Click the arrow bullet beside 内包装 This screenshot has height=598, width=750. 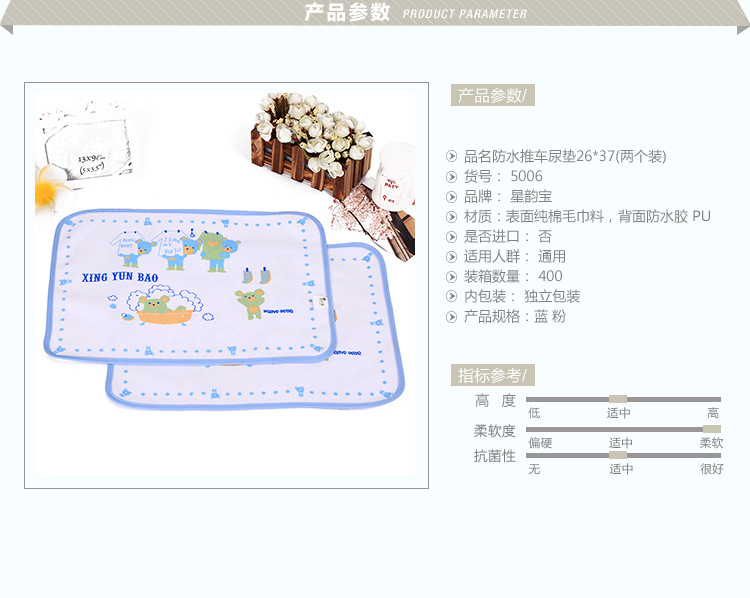coord(451,297)
